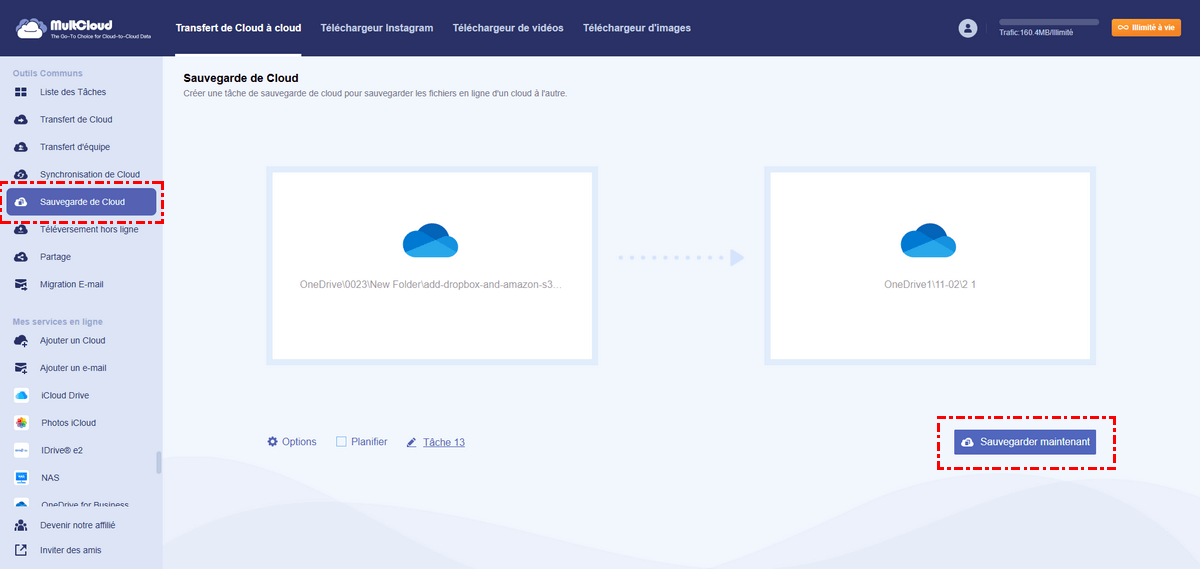Click the Inviter des amis icon
This screenshot has width=1200, height=569.
[x=21, y=550]
